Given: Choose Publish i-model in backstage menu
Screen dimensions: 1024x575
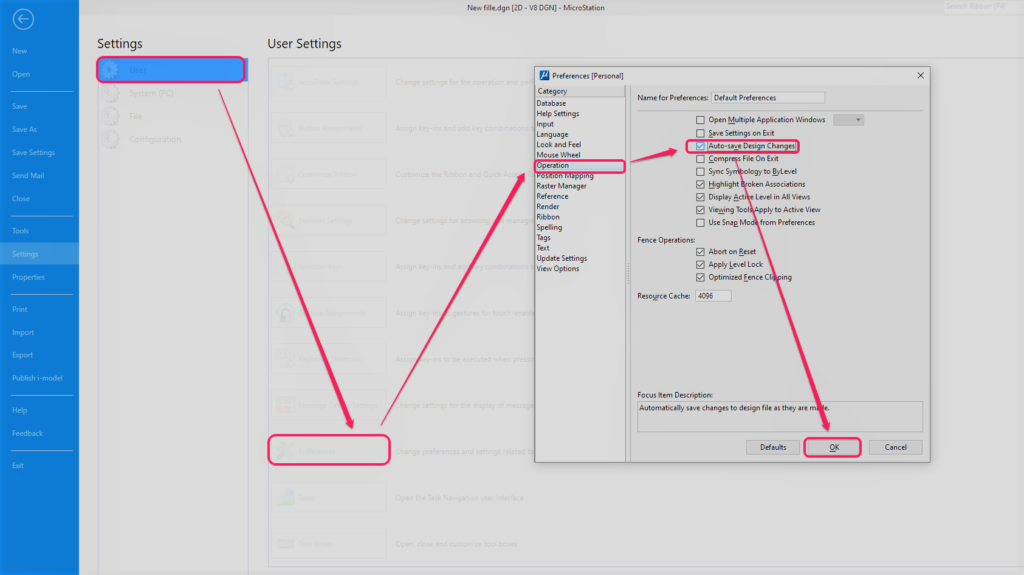Looking at the screenshot, I should pos(39,378).
